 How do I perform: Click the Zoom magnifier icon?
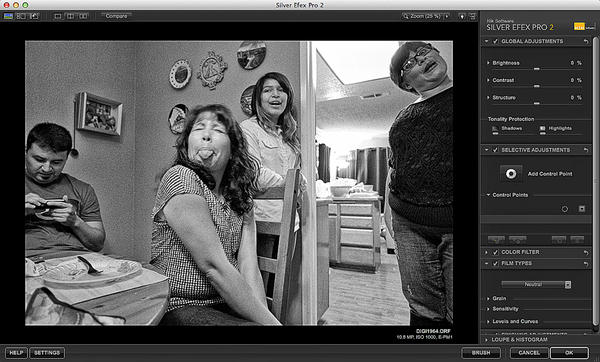click(405, 16)
